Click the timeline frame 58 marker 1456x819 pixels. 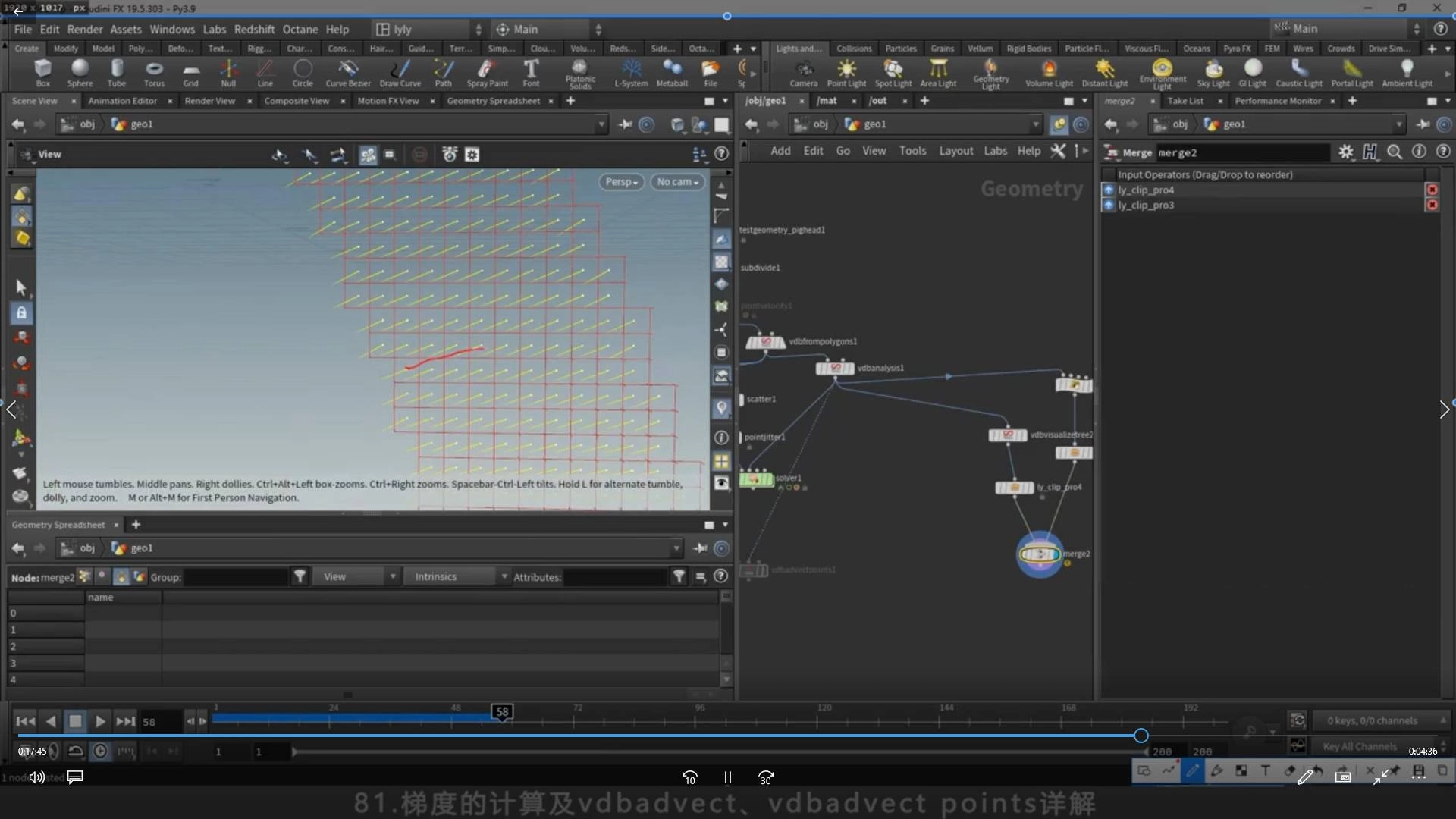pos(502,711)
